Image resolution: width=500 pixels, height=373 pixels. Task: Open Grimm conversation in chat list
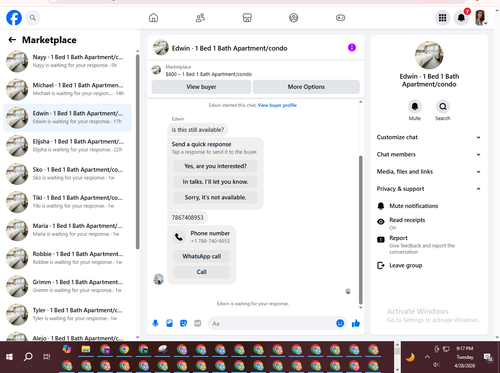68,286
